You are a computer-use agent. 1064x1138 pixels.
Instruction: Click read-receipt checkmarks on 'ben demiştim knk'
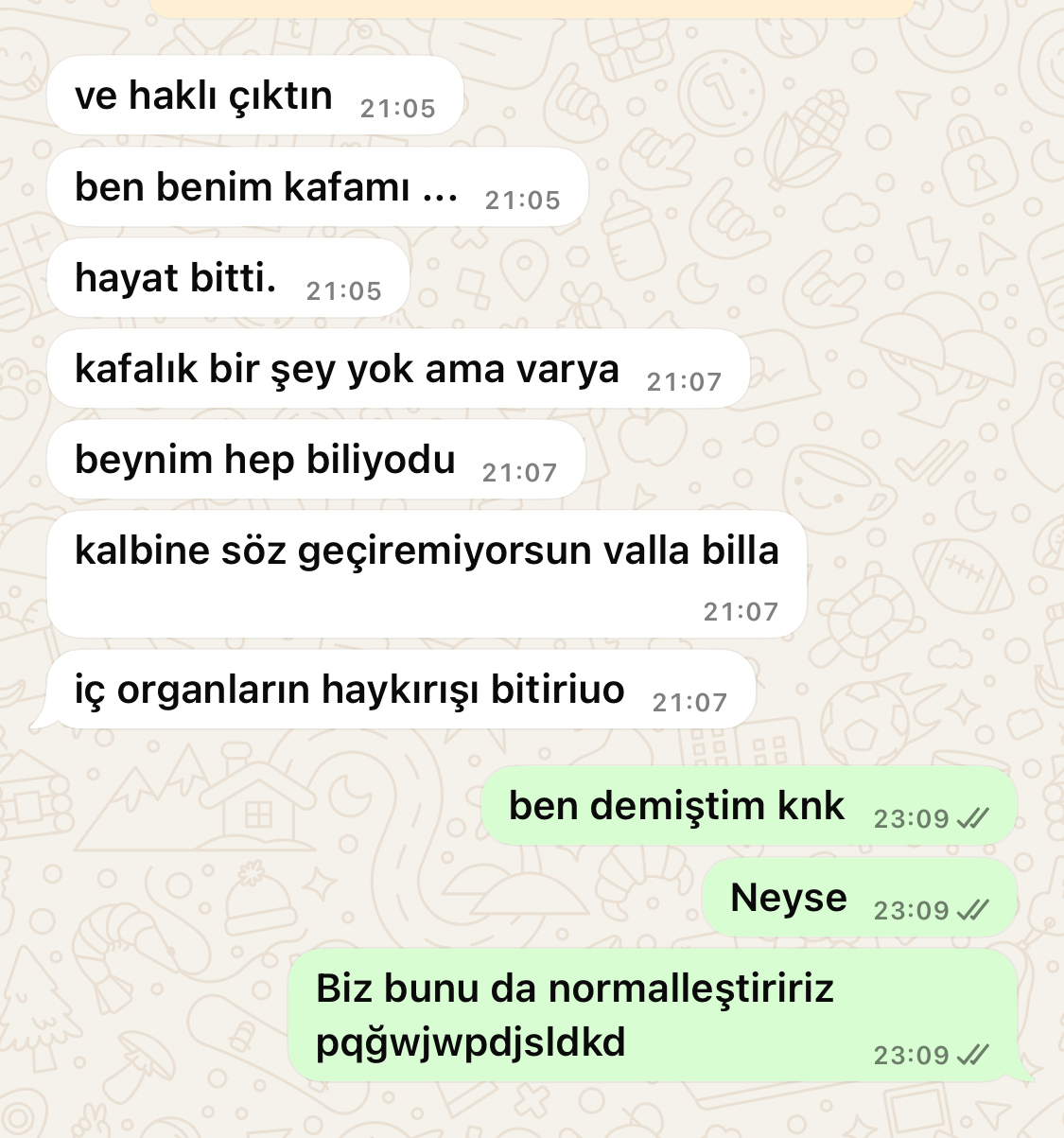973,819
